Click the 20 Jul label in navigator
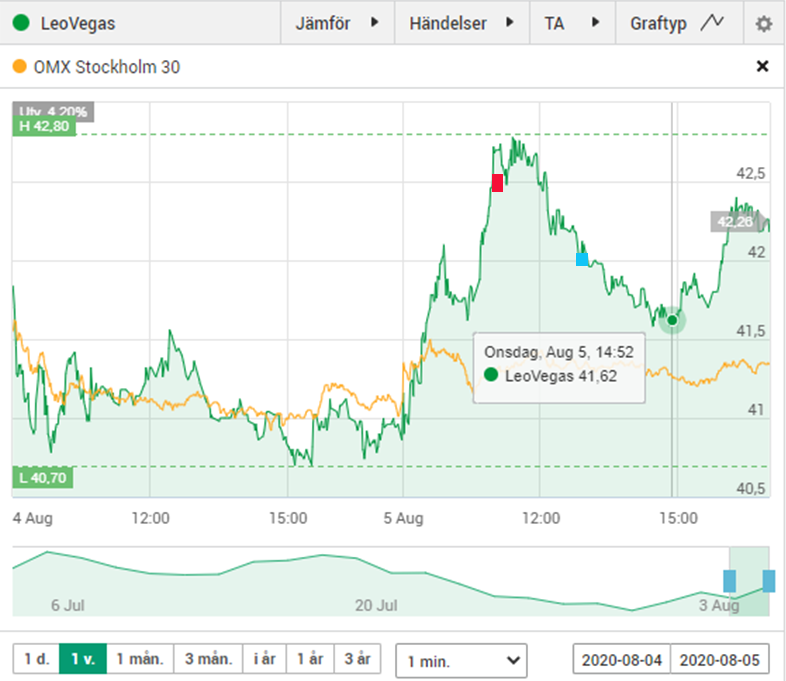786x681 pixels. (x=376, y=605)
